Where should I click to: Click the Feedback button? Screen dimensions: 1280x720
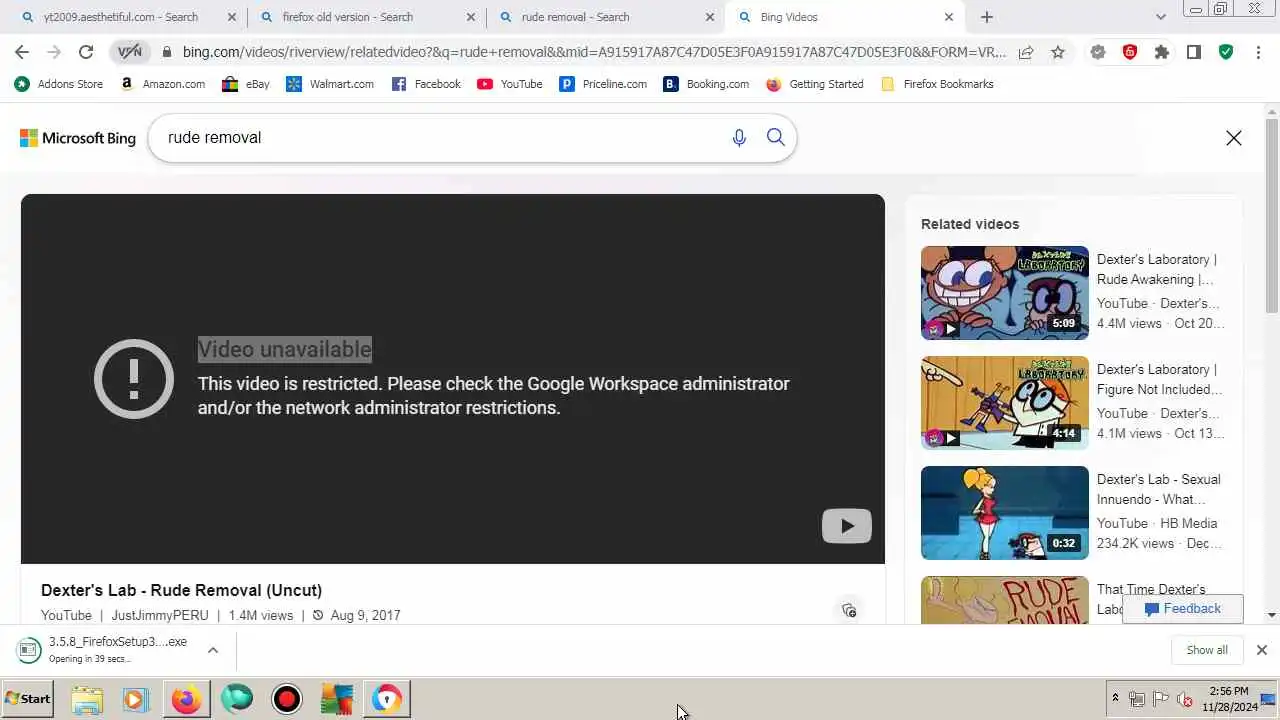coord(1183,609)
